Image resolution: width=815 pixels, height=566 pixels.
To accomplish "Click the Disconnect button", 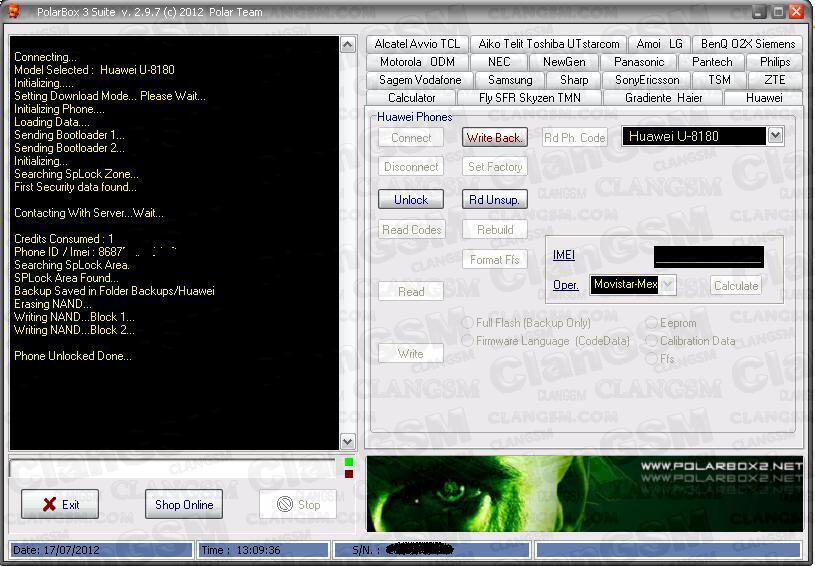I will [x=411, y=167].
